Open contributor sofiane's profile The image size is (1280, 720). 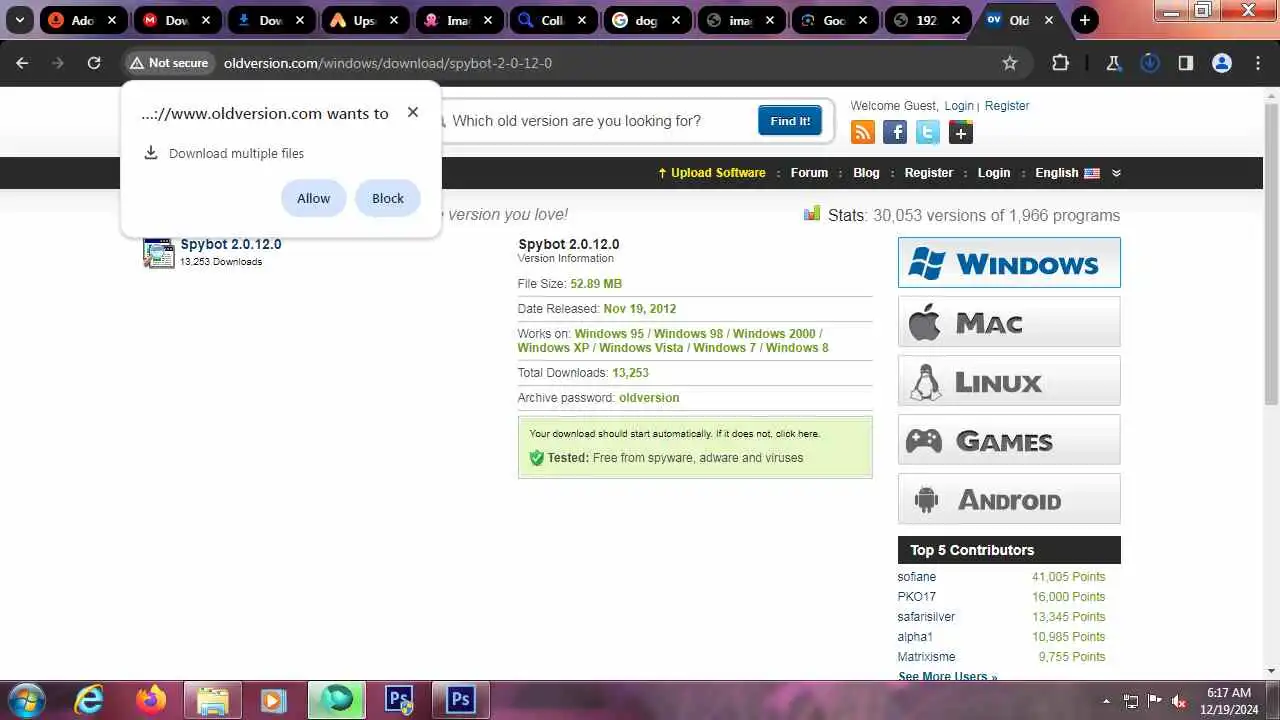[917, 577]
